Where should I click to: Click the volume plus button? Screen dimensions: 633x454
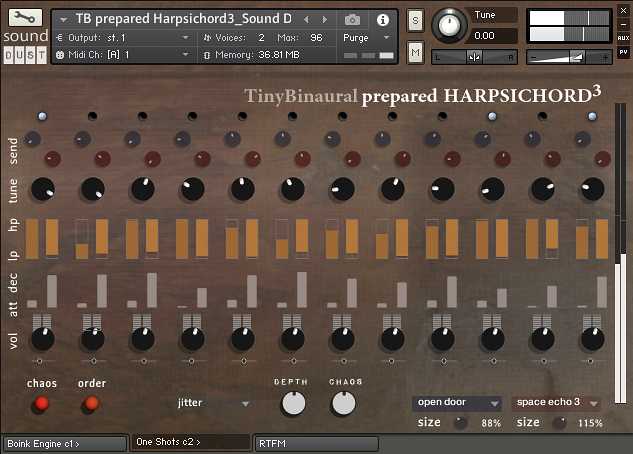pyautogui.click(x=605, y=58)
